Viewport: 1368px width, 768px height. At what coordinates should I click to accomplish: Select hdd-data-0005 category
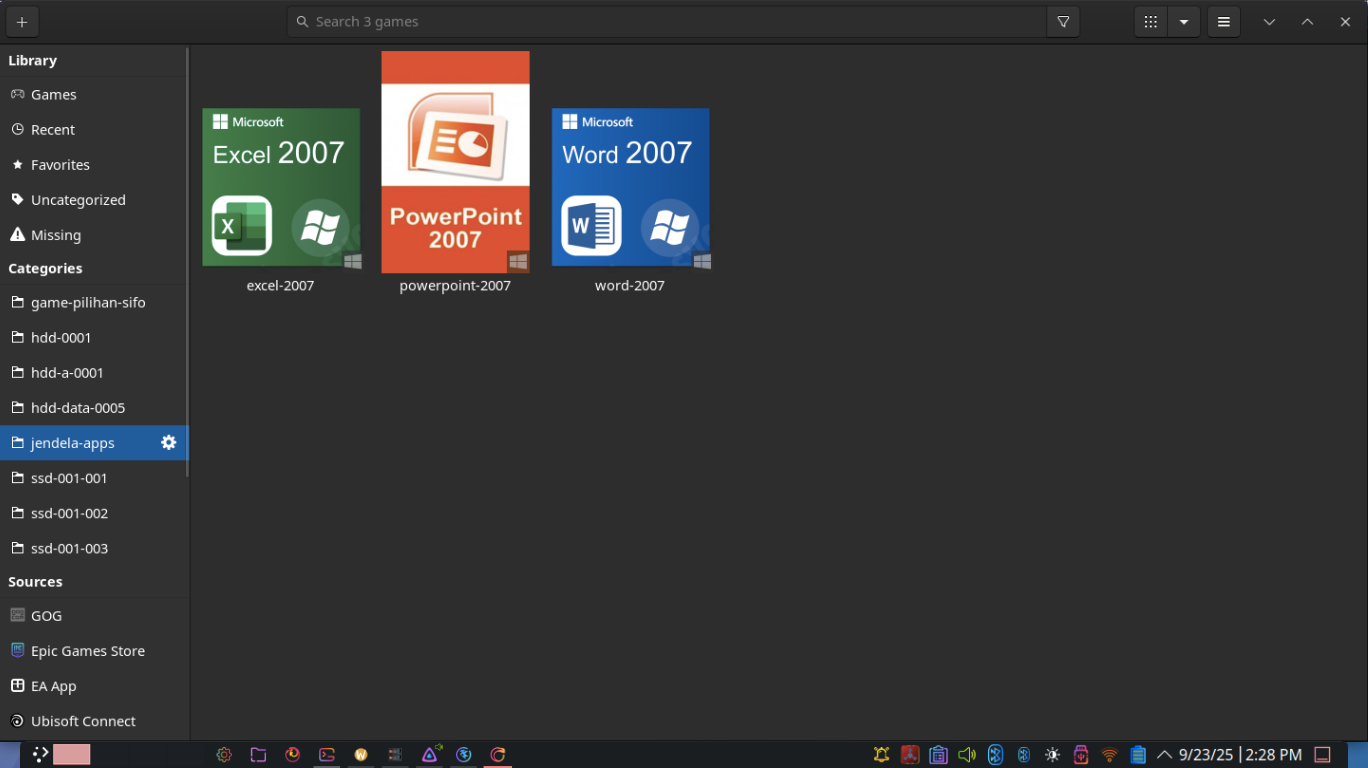(94, 407)
